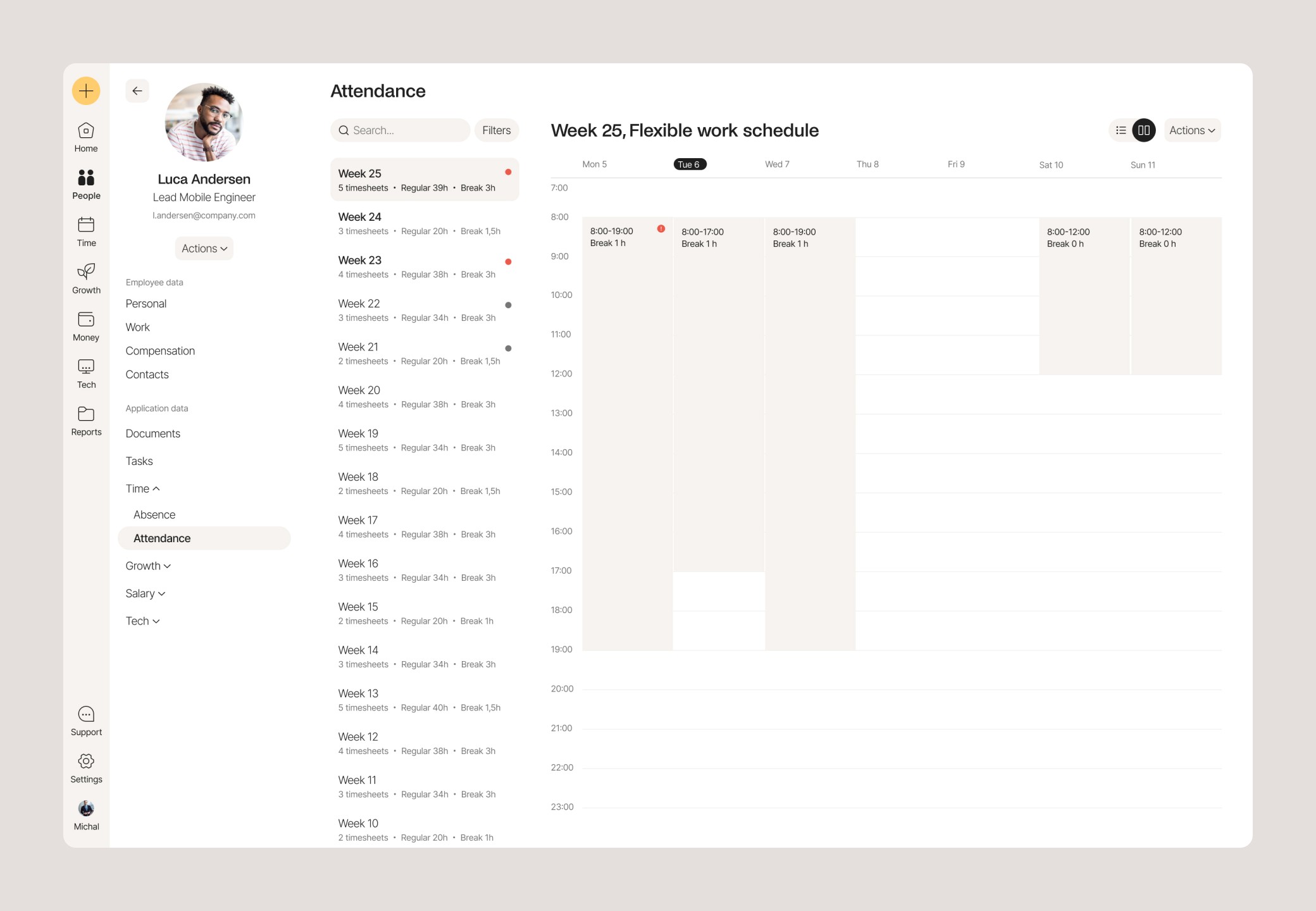
Task: Open Actions dropdown under Luca Andersen
Action: click(x=204, y=249)
